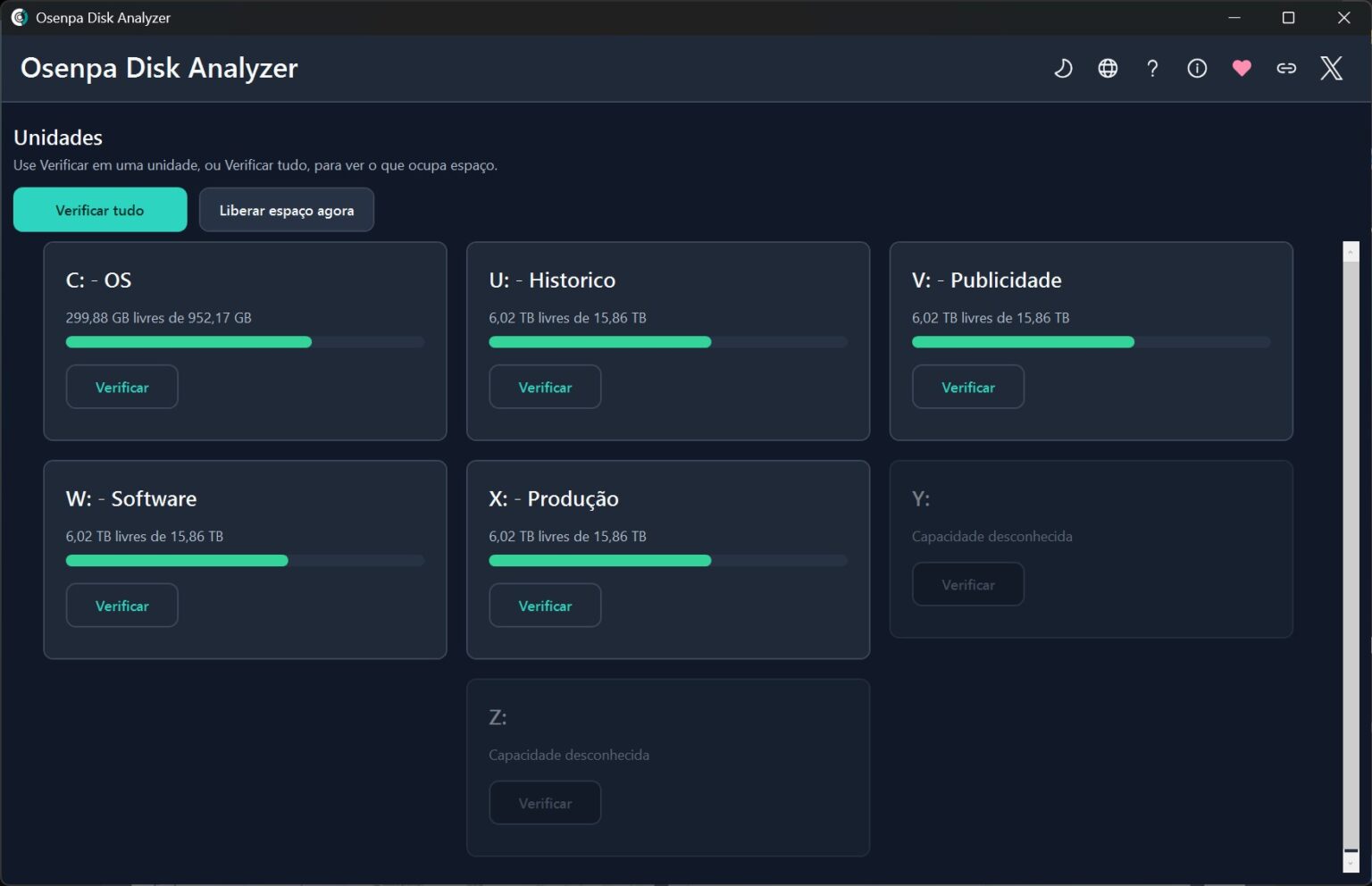Click the pink heart donate icon
Viewport: 1372px width, 886px height.
(1242, 68)
